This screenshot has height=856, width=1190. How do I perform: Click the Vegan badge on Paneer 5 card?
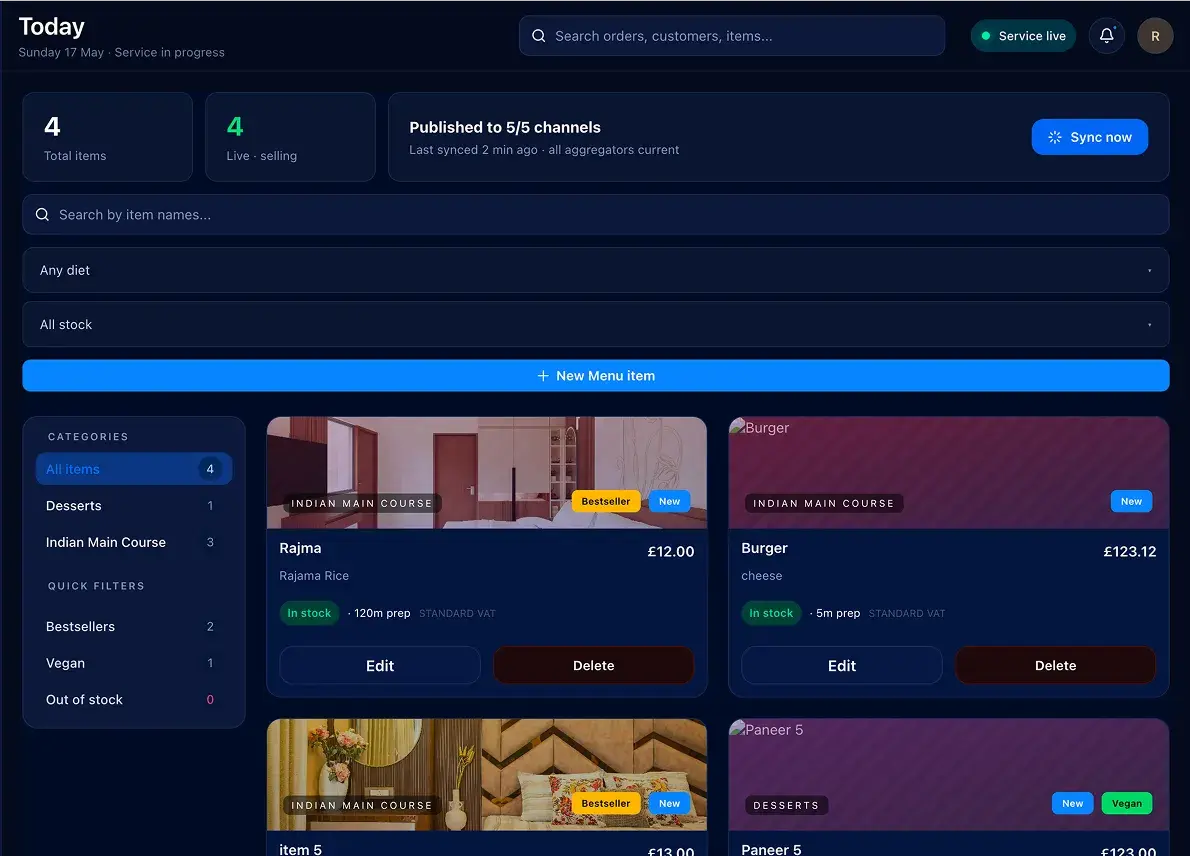pyautogui.click(x=1126, y=803)
